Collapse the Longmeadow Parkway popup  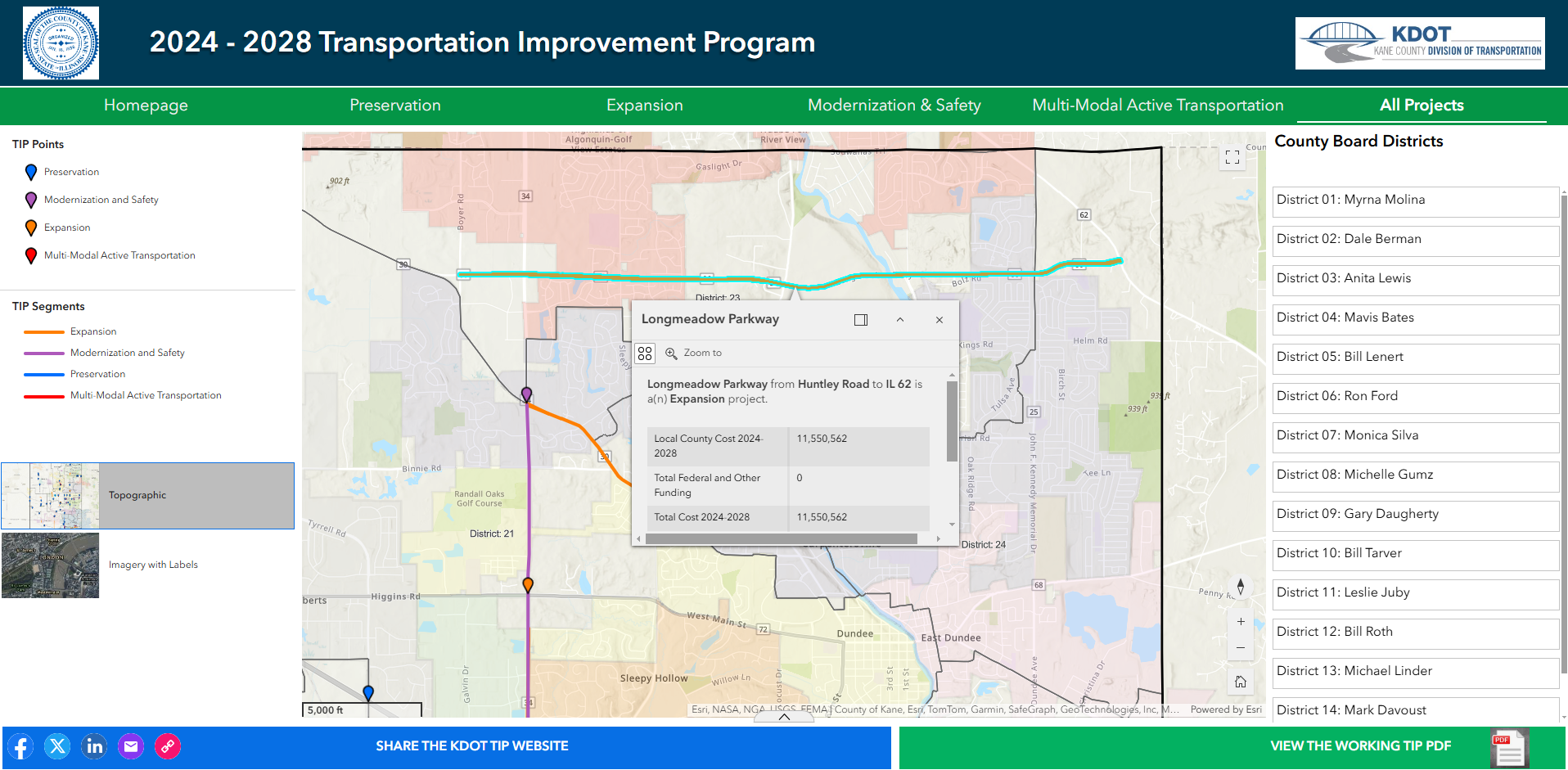tap(900, 320)
